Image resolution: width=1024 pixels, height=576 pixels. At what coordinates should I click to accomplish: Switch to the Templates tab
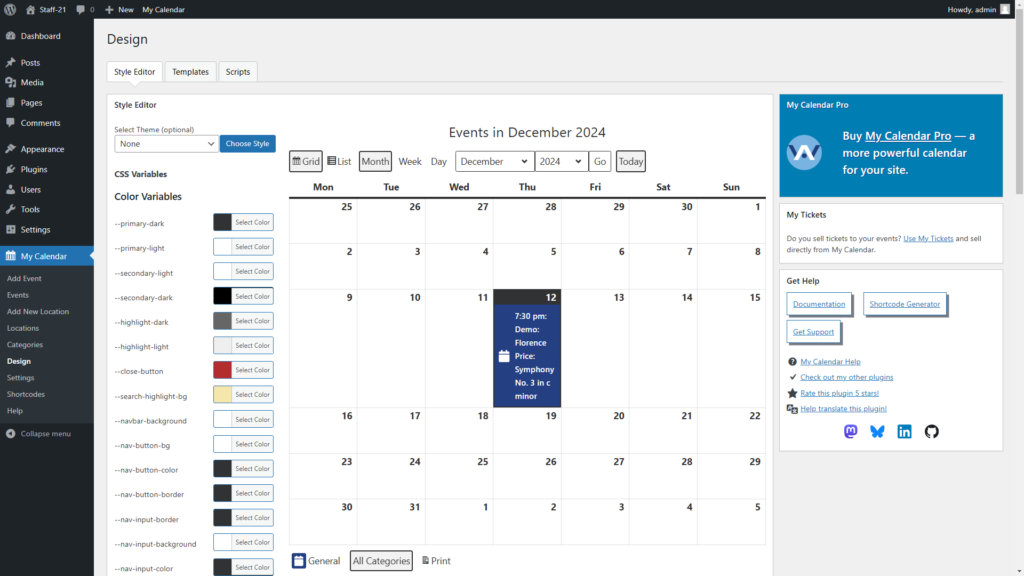coord(190,72)
